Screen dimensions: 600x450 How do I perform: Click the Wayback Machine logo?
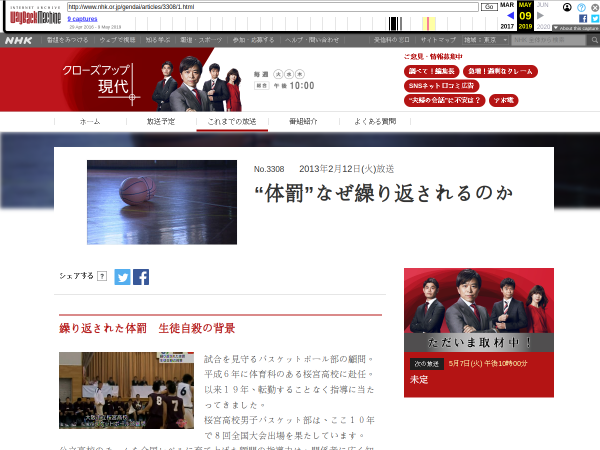(35, 15)
